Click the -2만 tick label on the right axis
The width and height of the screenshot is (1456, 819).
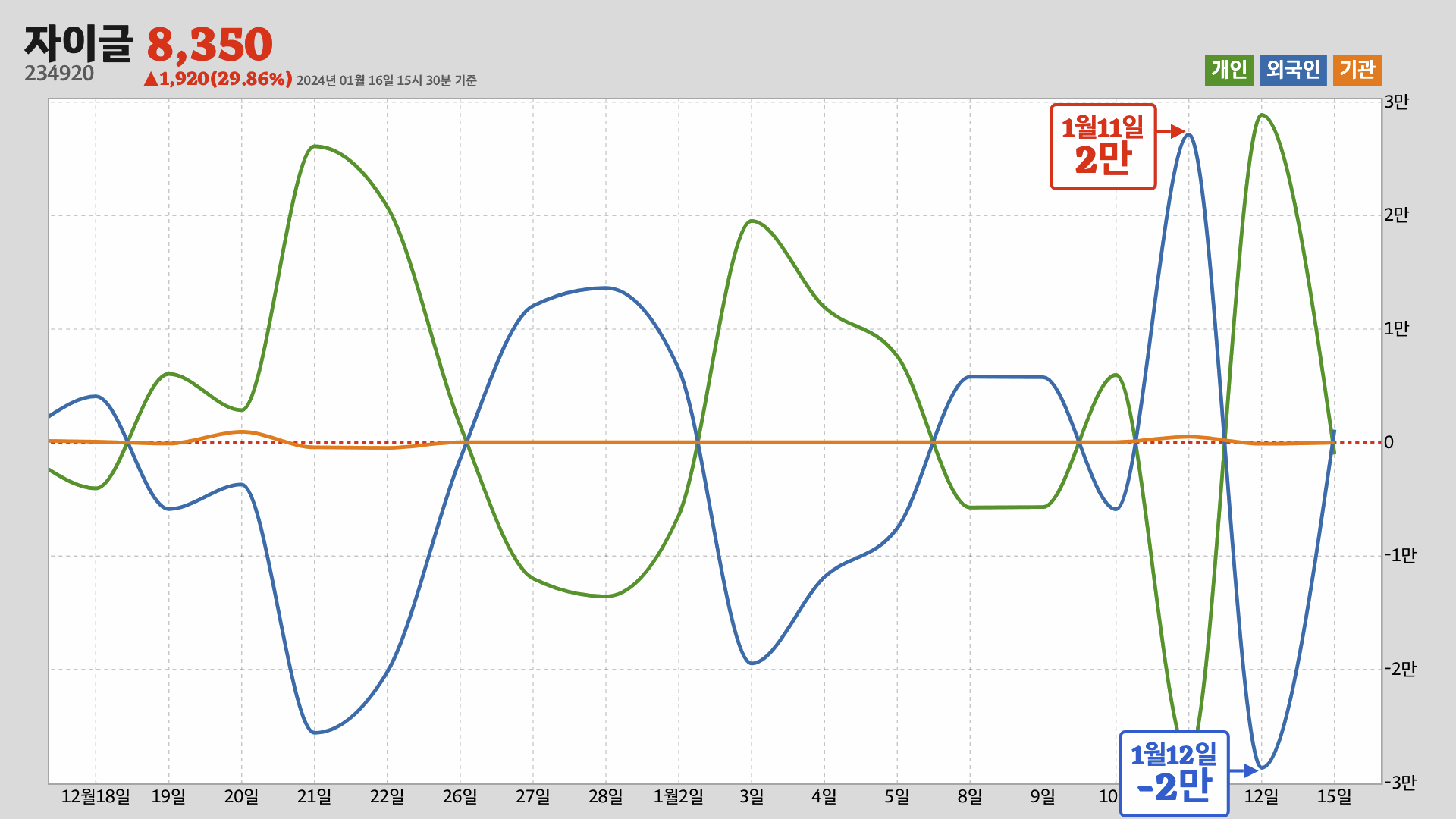1400,669
